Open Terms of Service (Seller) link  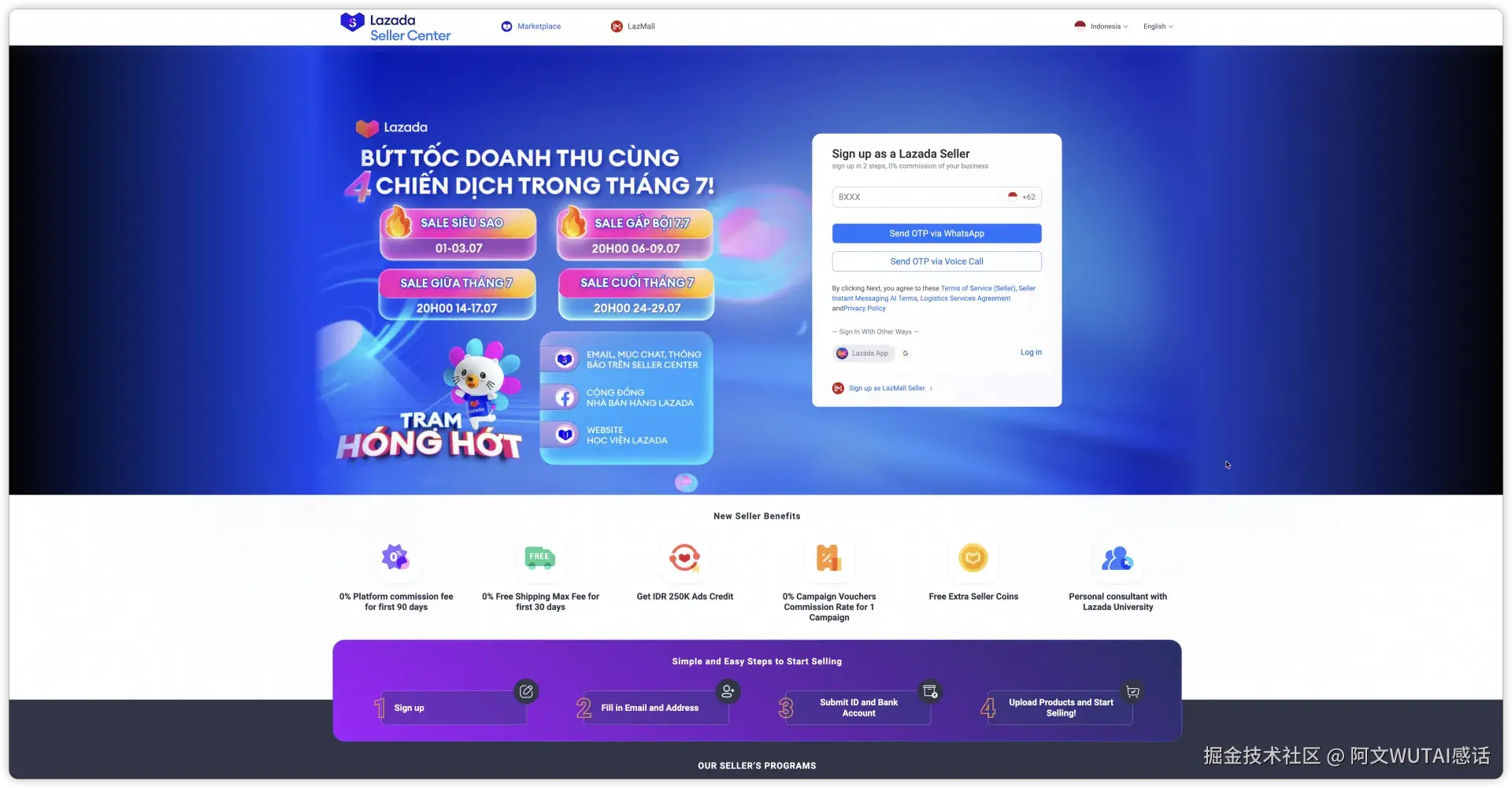pyautogui.click(x=978, y=288)
